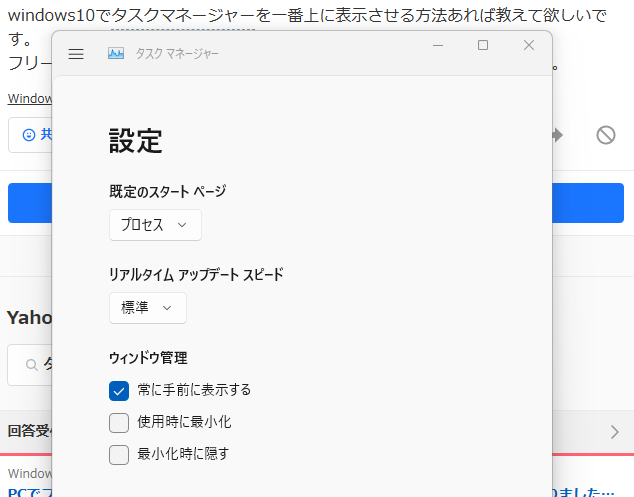
Task: Enable the 最小化時に隠す checkbox
Action: click(x=119, y=455)
